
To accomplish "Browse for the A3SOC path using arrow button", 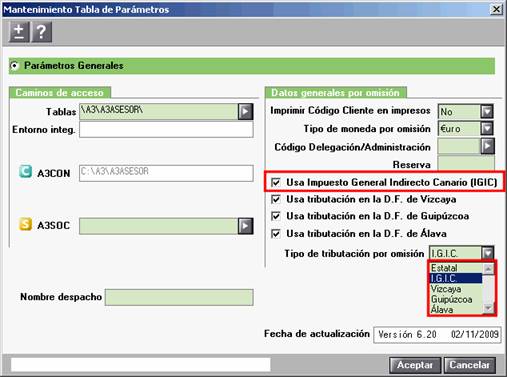I will [246, 226].
